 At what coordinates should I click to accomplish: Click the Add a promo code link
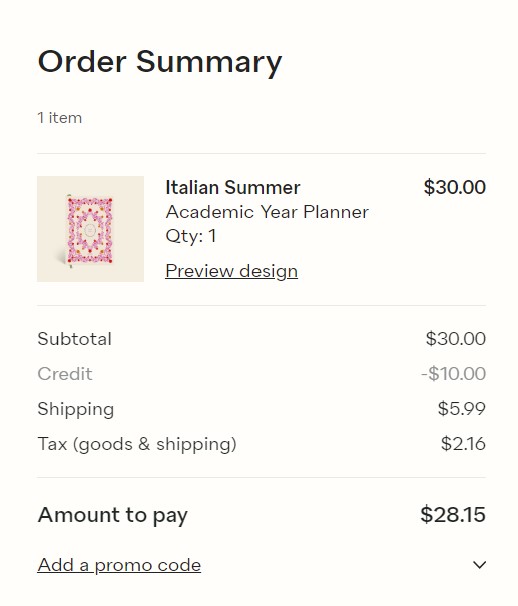point(119,565)
